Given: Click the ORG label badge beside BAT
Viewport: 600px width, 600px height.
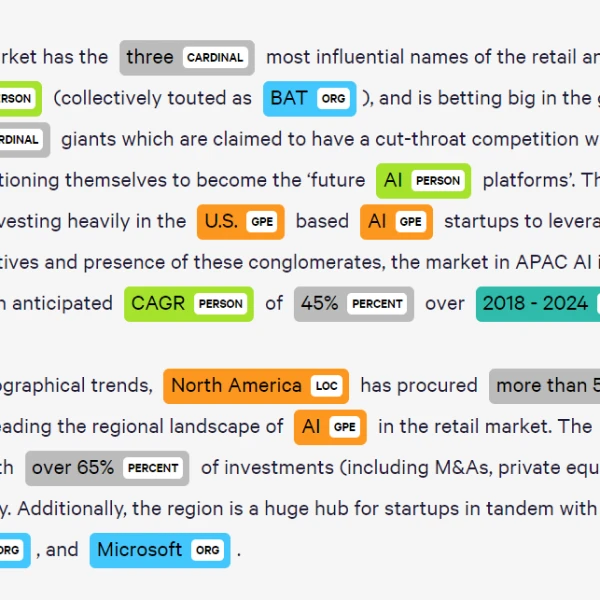Looking at the screenshot, I should [333, 99].
